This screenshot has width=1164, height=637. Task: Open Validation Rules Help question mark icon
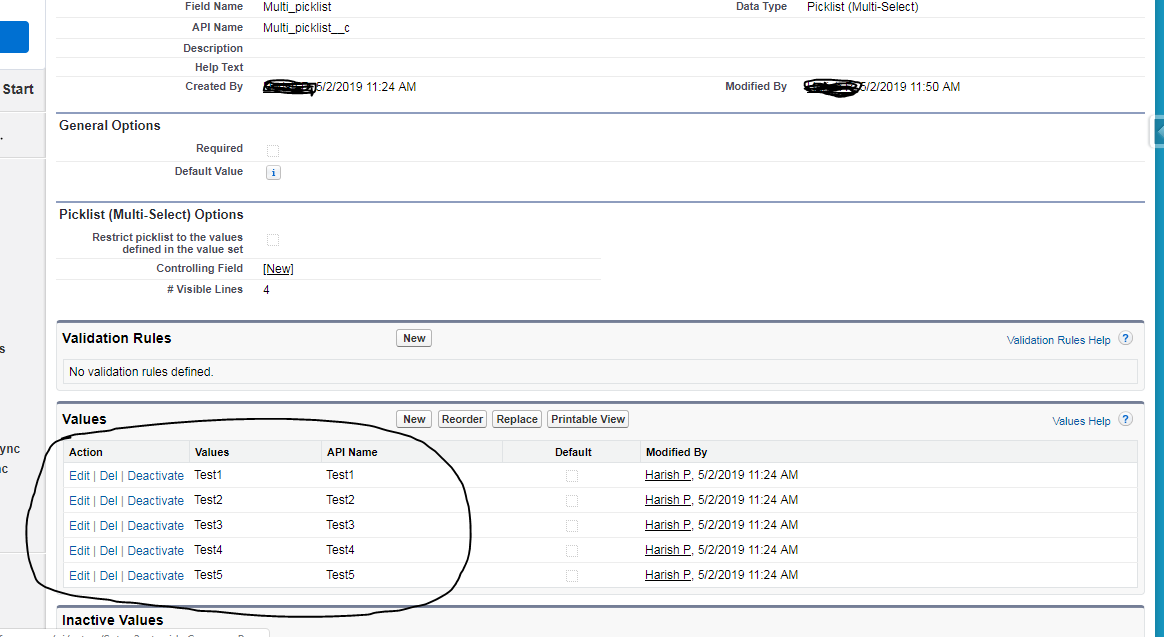tap(1125, 339)
